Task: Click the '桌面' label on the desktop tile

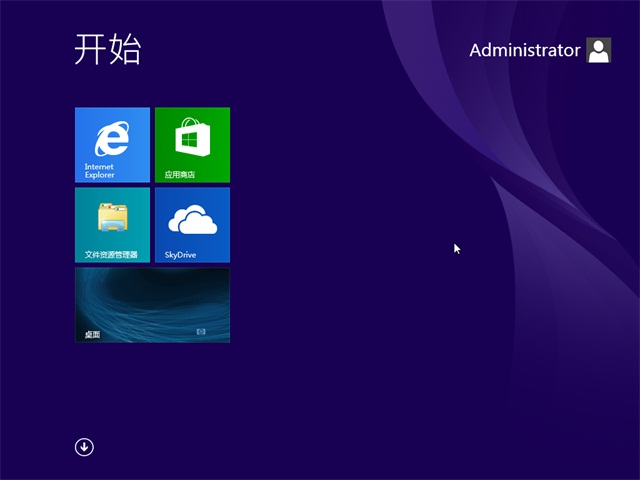Action: click(92, 335)
